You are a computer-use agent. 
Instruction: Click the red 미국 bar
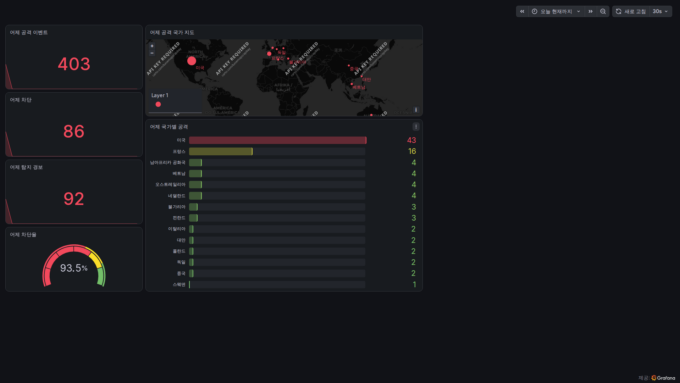coord(278,140)
